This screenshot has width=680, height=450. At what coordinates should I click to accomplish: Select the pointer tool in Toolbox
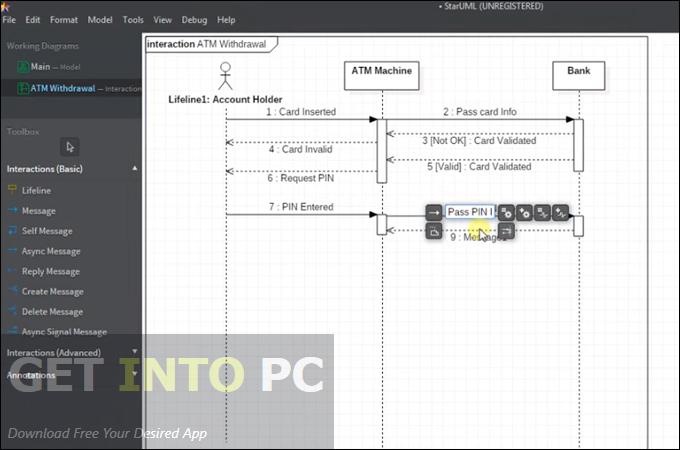click(x=70, y=147)
